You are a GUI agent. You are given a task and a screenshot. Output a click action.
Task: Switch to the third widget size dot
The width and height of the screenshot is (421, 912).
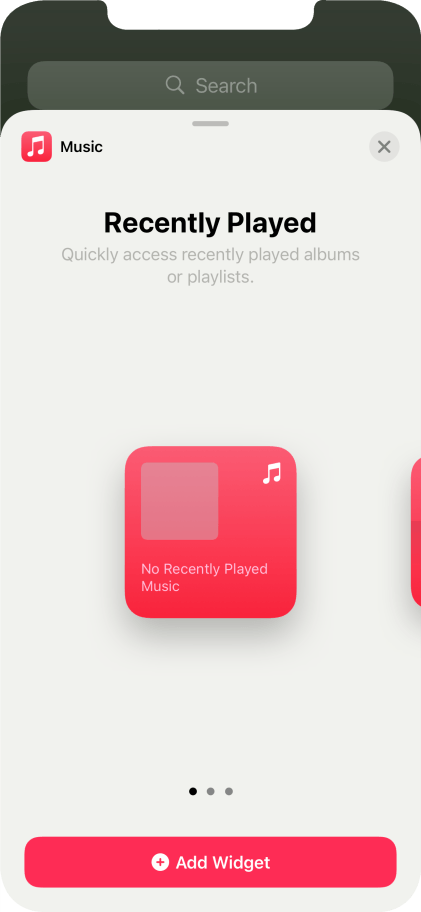[x=229, y=791]
